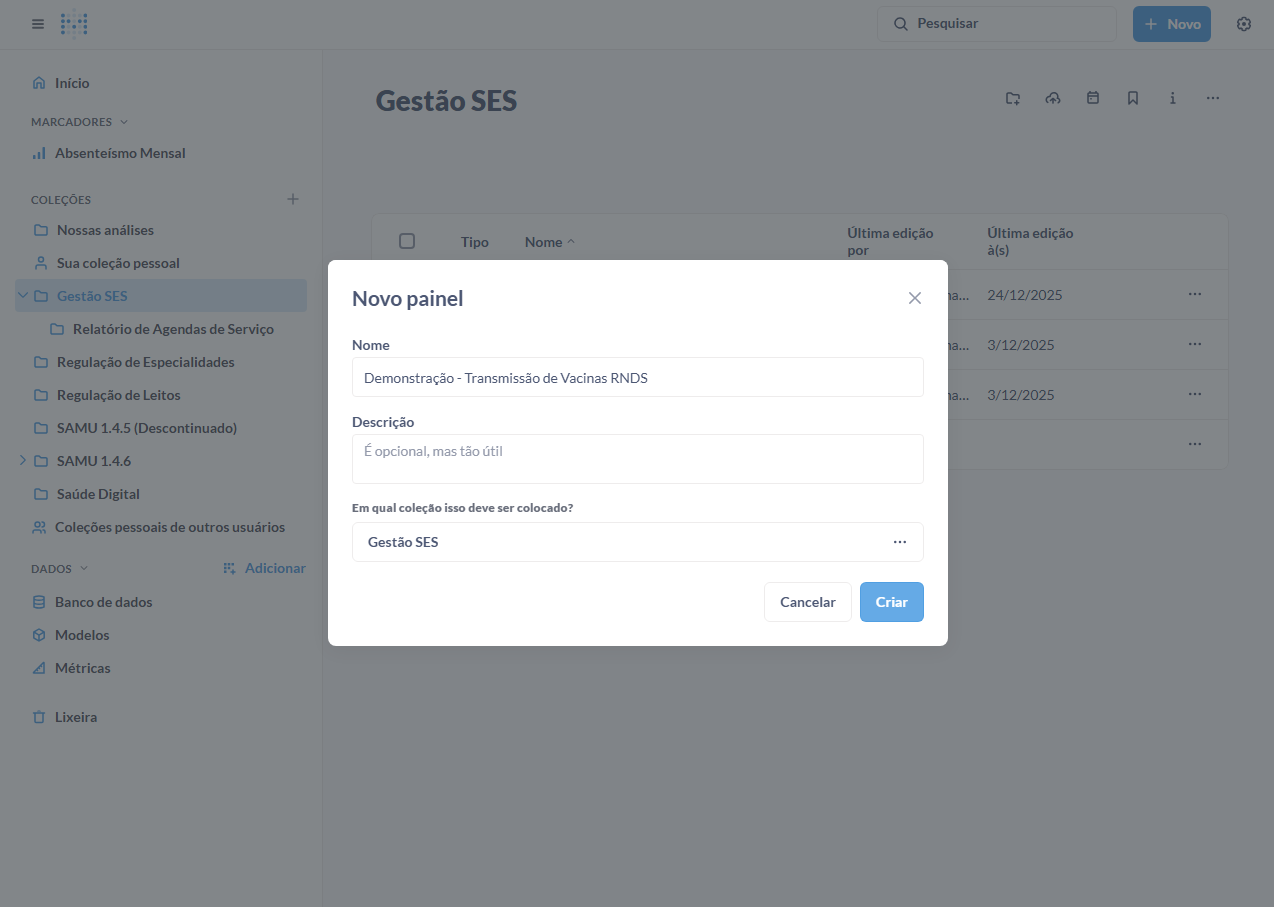
Task: Toggle the select-all checkbox in table header
Action: 407,241
